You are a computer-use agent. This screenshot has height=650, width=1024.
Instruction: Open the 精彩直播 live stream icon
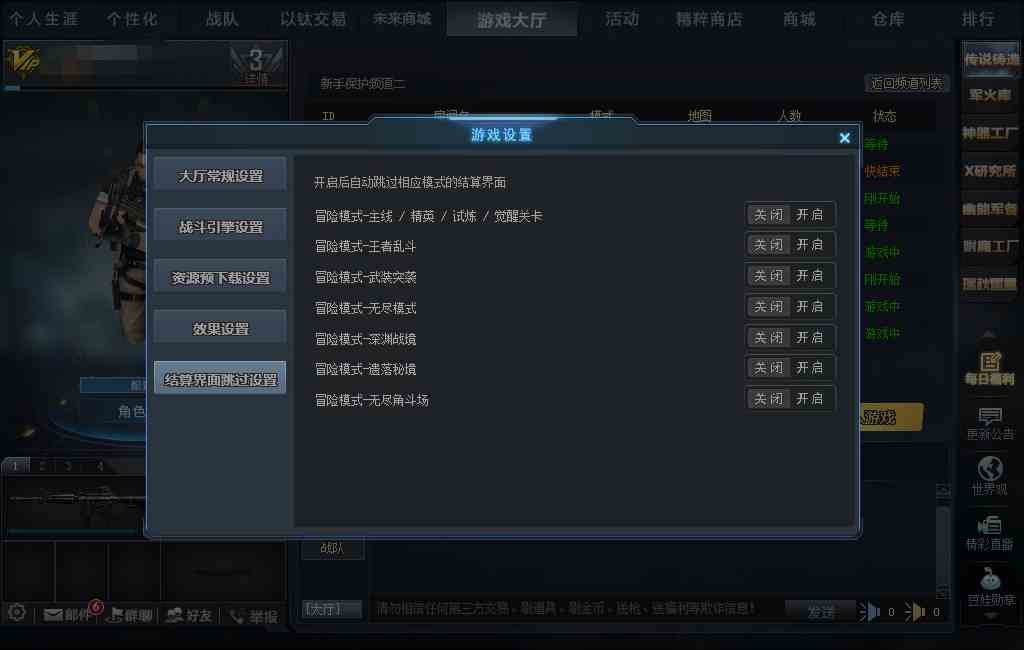point(989,533)
